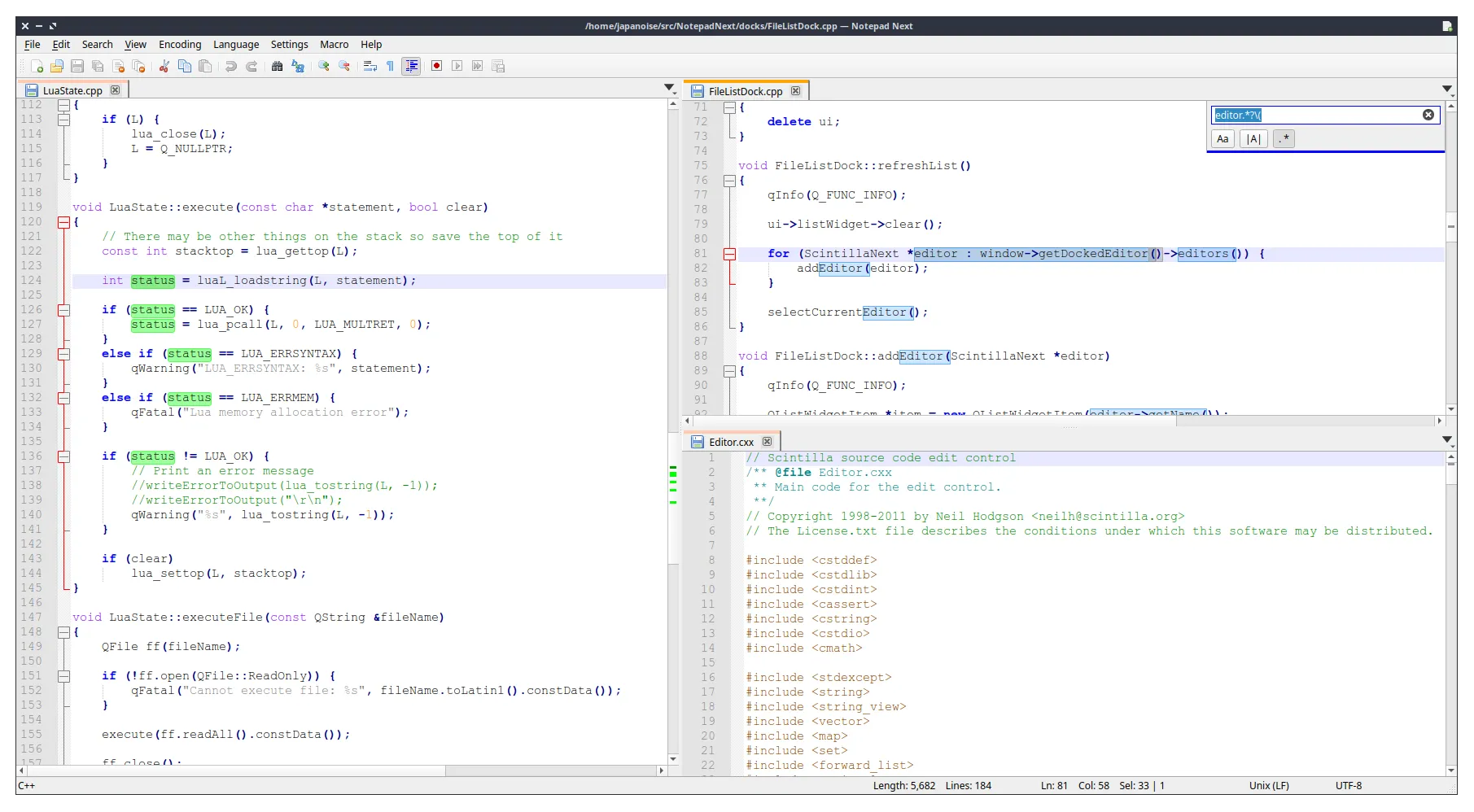
Task: Start macro recording with red record icon
Action: click(436, 66)
